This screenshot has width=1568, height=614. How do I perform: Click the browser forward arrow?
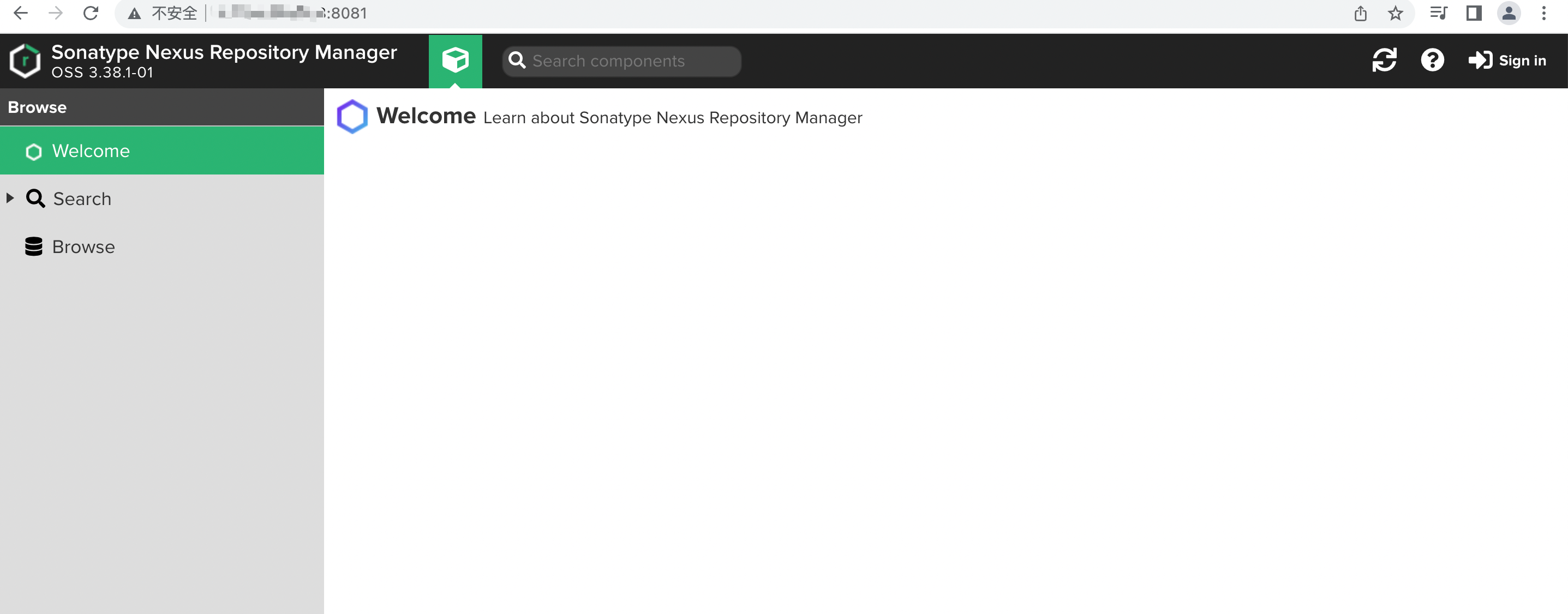pos(56,14)
